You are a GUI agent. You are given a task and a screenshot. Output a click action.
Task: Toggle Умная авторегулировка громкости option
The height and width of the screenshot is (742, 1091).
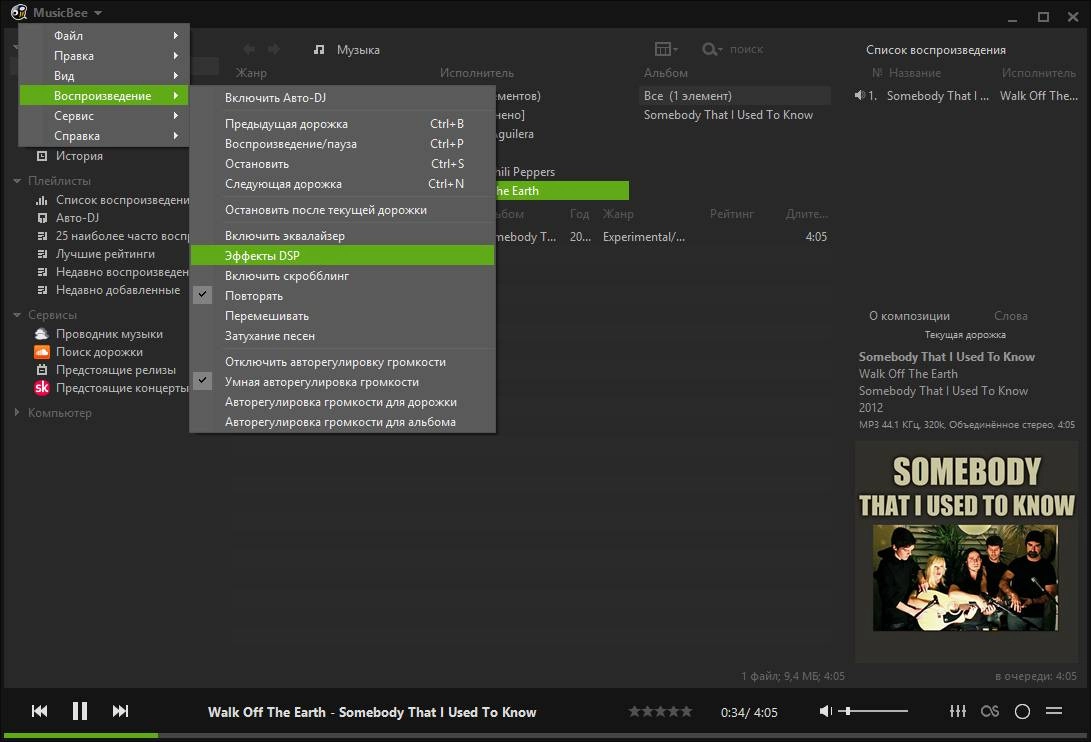pos(342,382)
